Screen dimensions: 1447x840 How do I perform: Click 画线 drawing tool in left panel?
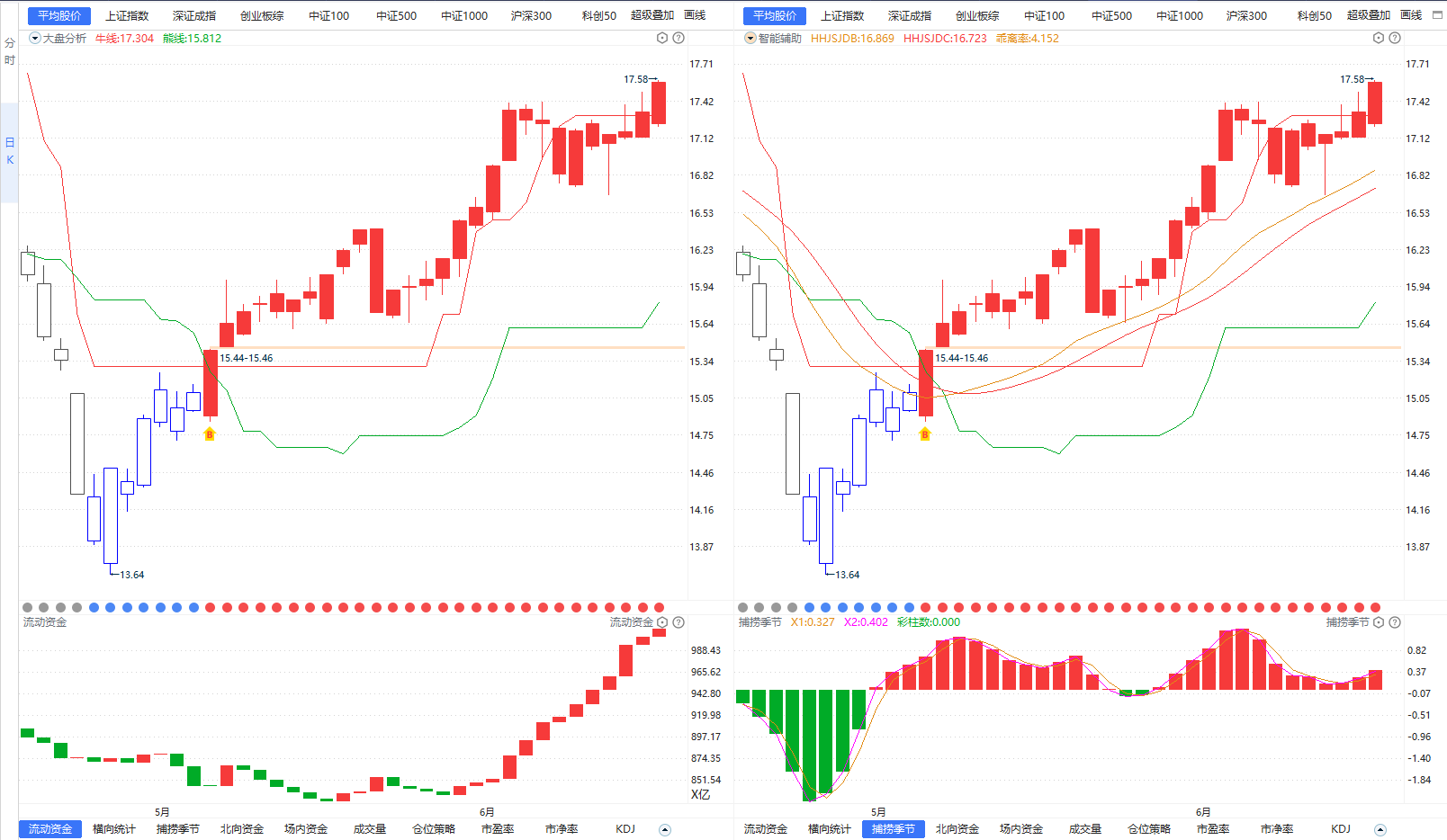[695, 15]
